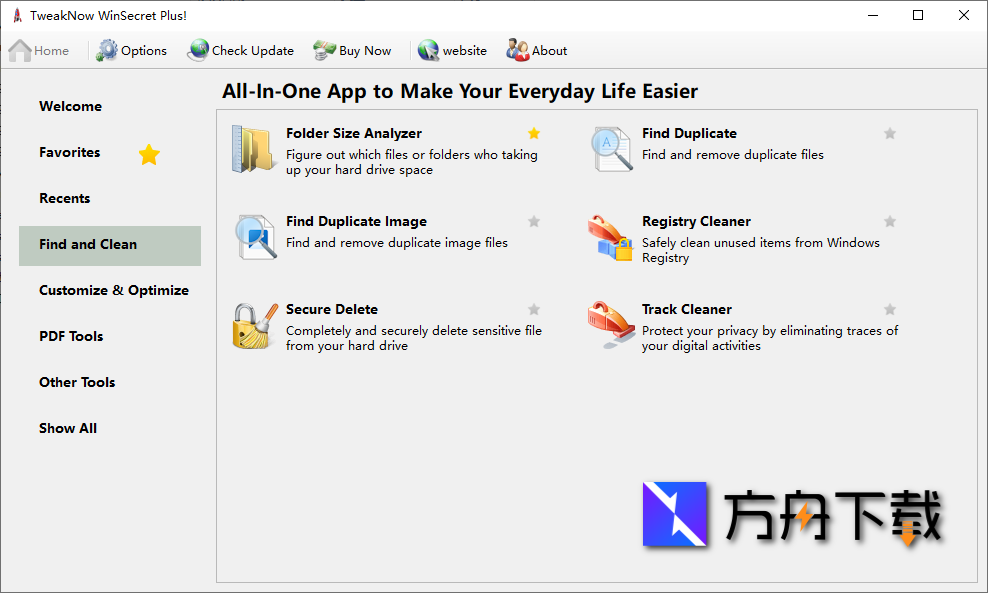Image resolution: width=988 pixels, height=593 pixels.
Task: Select the Recents sidebar entry
Action: click(x=64, y=198)
